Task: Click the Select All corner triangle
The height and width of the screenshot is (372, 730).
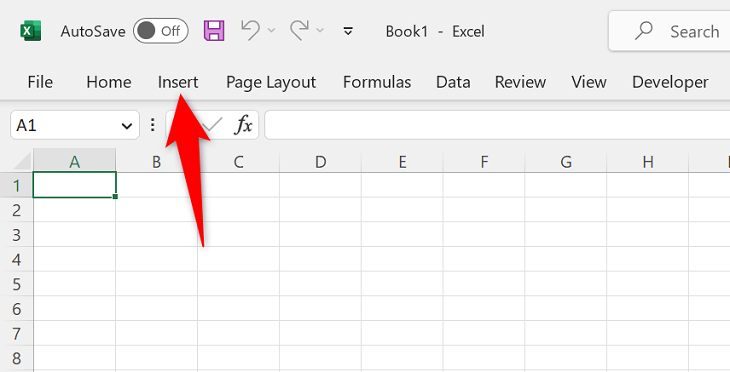Action: (x=21, y=161)
